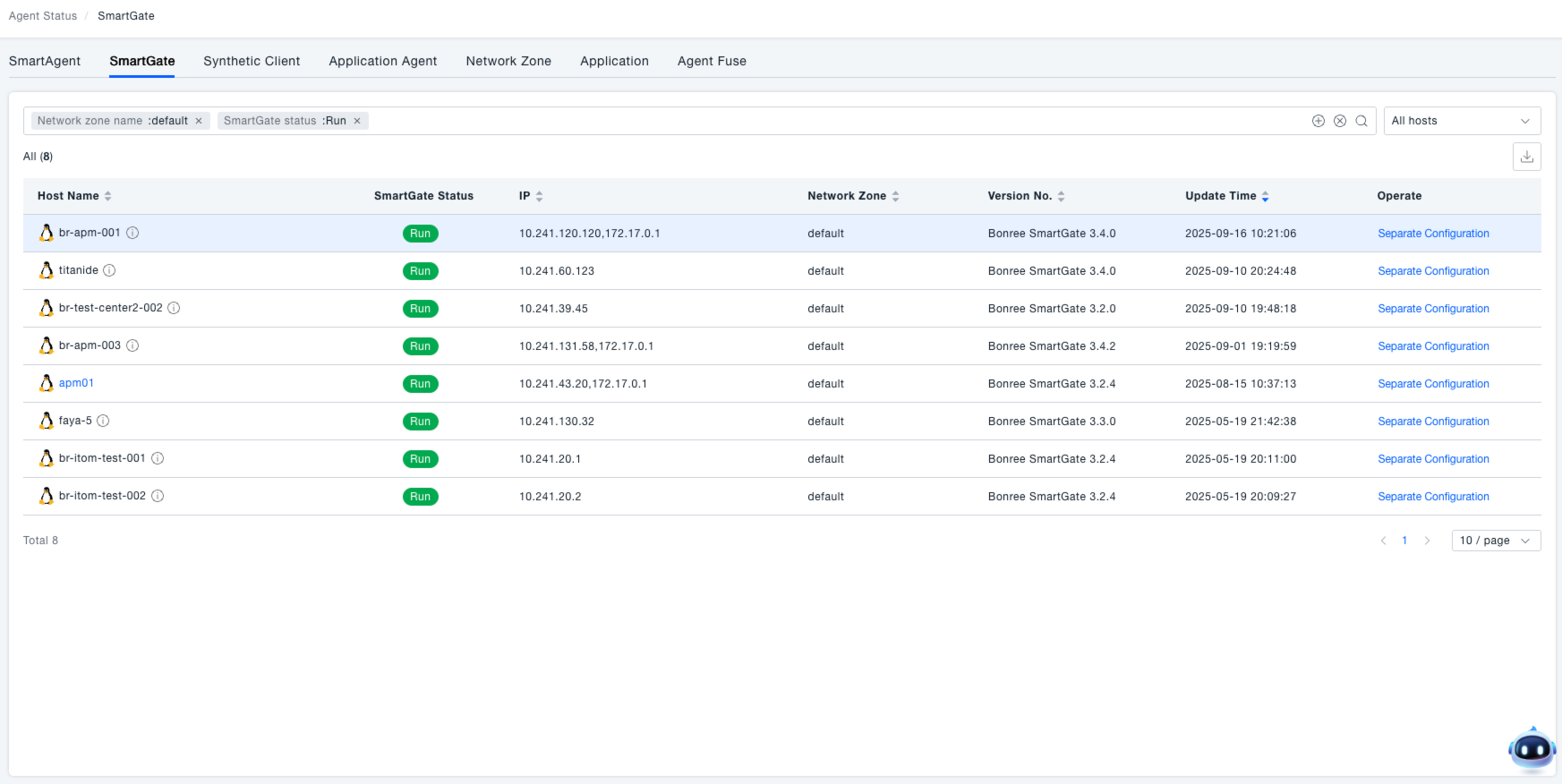Screen dimensions: 1562x784
Task: Remove the SmartGate status Run filter
Action: pos(357,121)
